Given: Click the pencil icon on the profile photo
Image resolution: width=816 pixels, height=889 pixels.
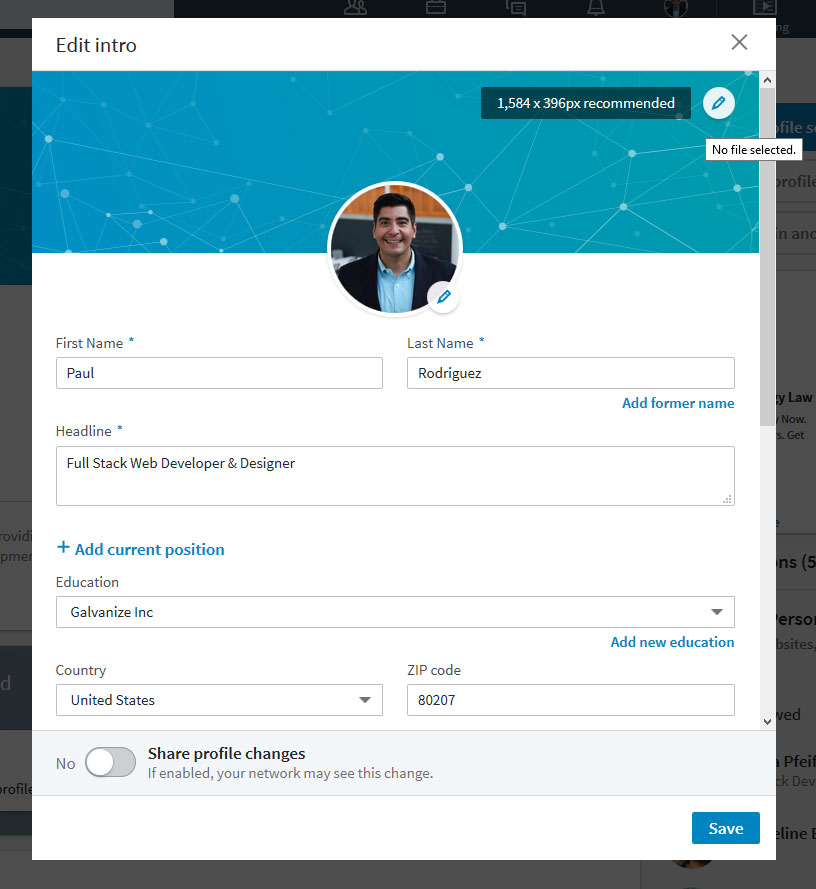Looking at the screenshot, I should coord(444,297).
